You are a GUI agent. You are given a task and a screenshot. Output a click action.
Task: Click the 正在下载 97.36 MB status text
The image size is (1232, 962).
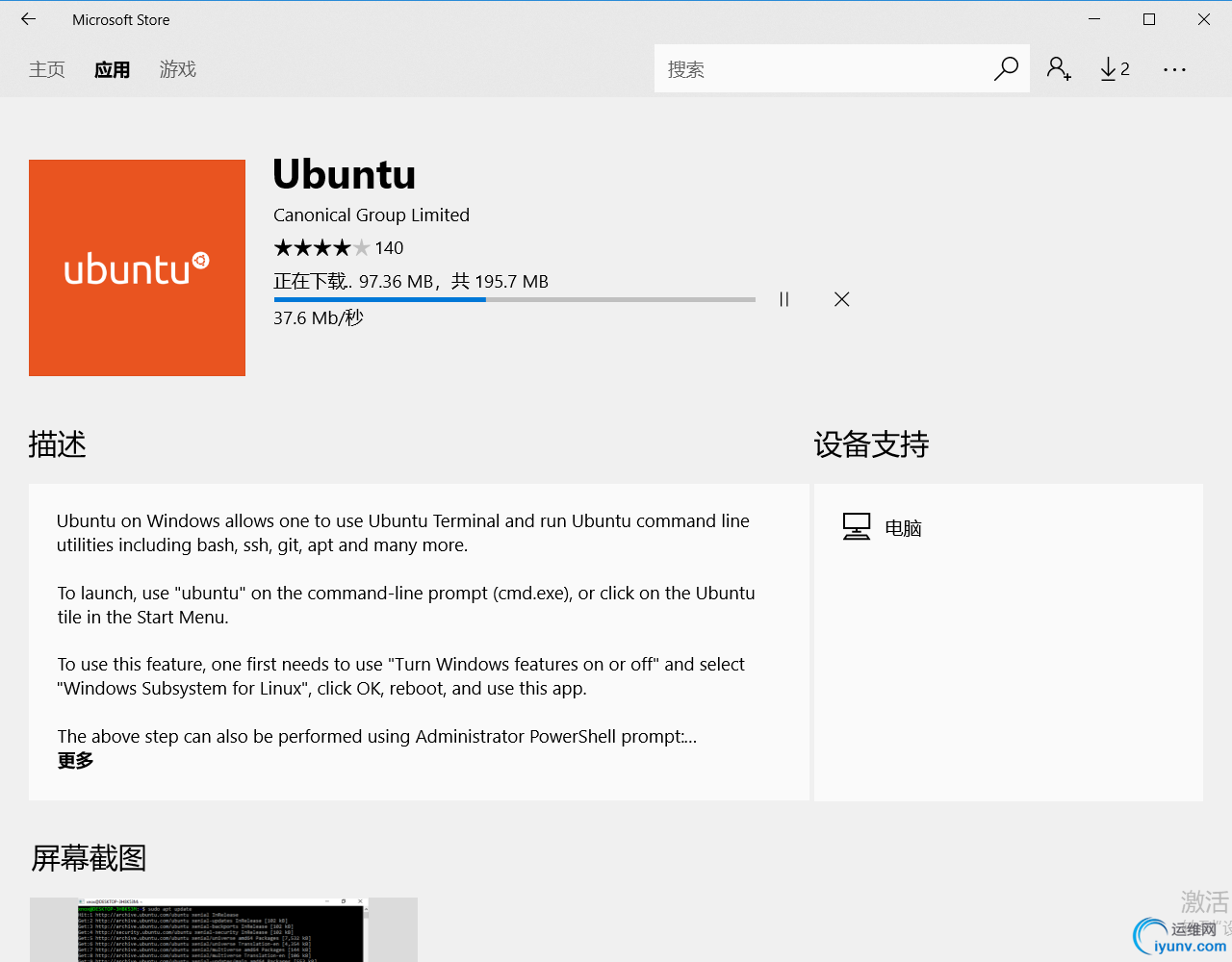pyautogui.click(x=411, y=281)
